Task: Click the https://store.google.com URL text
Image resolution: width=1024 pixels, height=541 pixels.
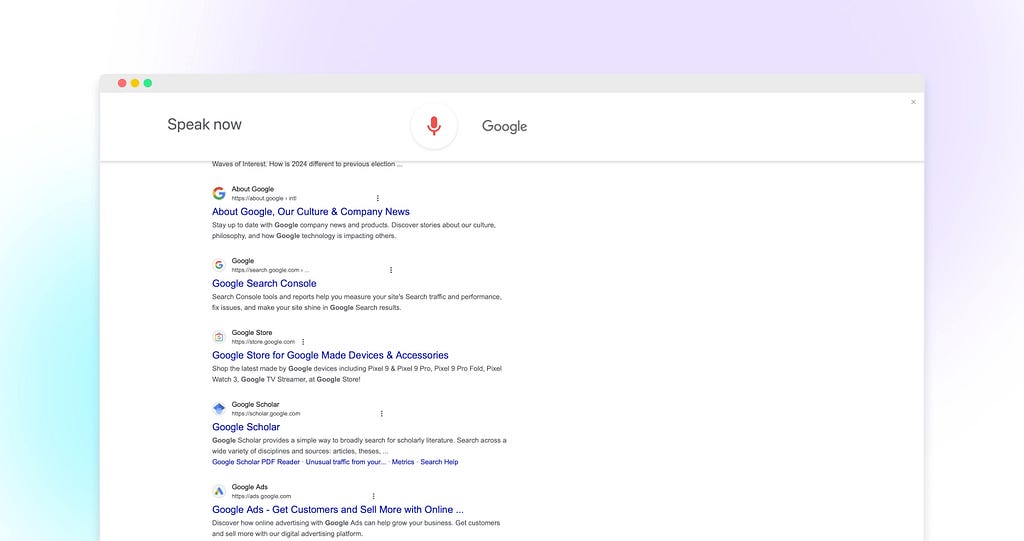Action: pos(263,342)
